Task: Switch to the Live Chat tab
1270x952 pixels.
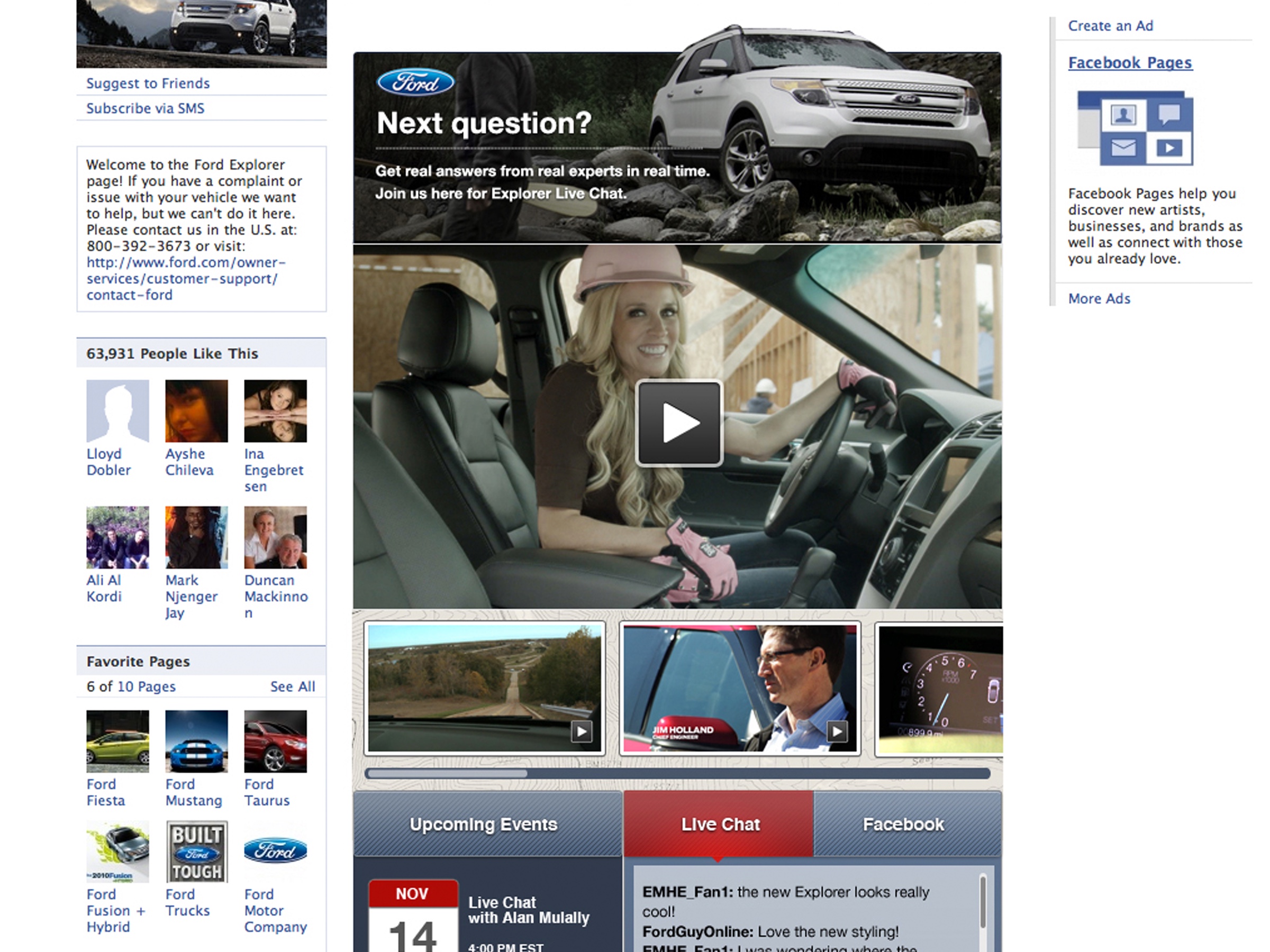Action: tap(719, 824)
